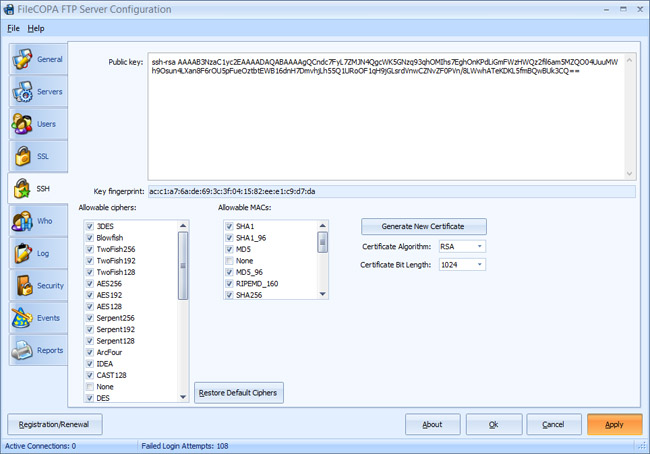Toggle the Blowfish cipher checkbox

click(x=90, y=238)
